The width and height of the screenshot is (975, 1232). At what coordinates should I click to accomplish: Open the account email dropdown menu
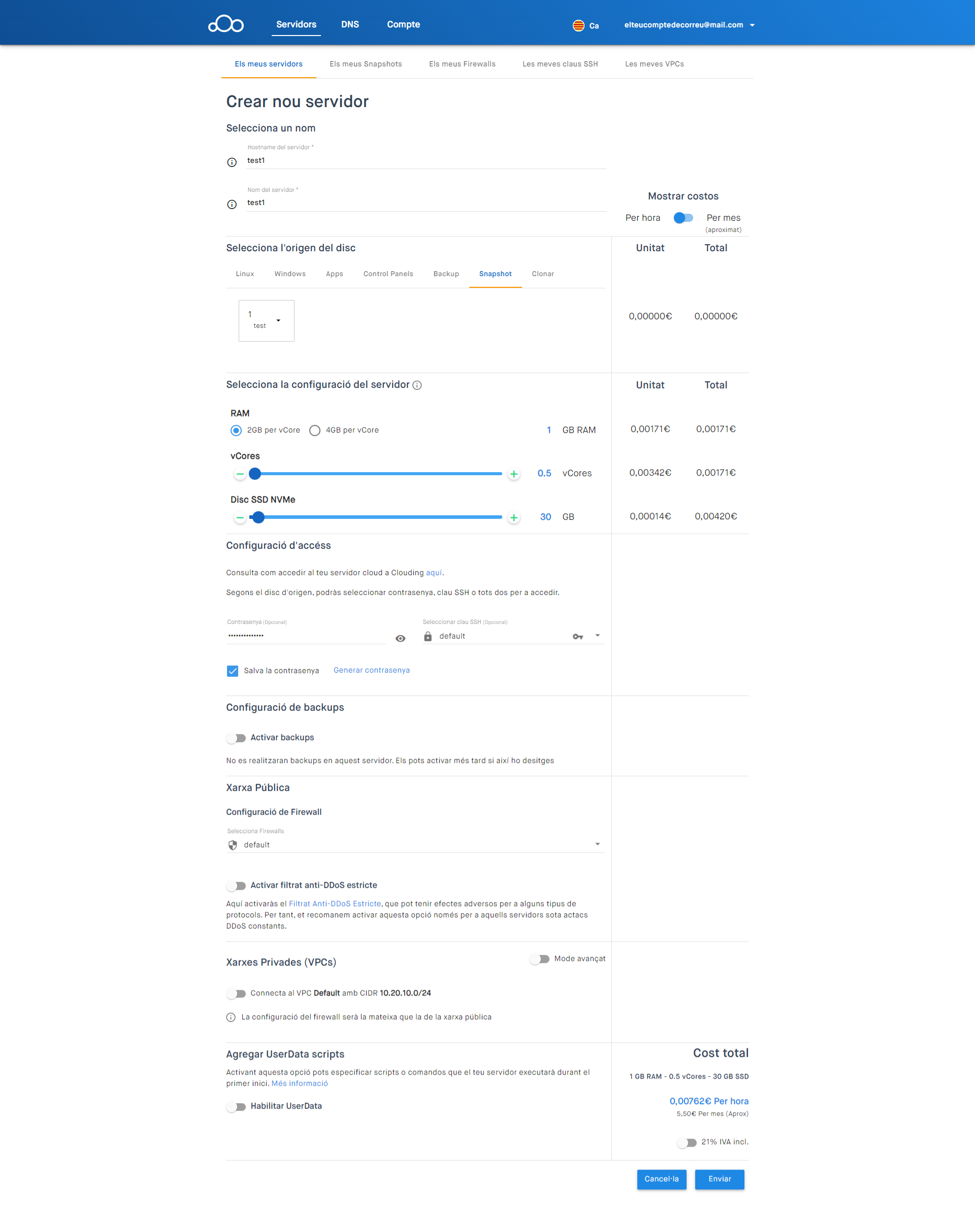coord(752,25)
